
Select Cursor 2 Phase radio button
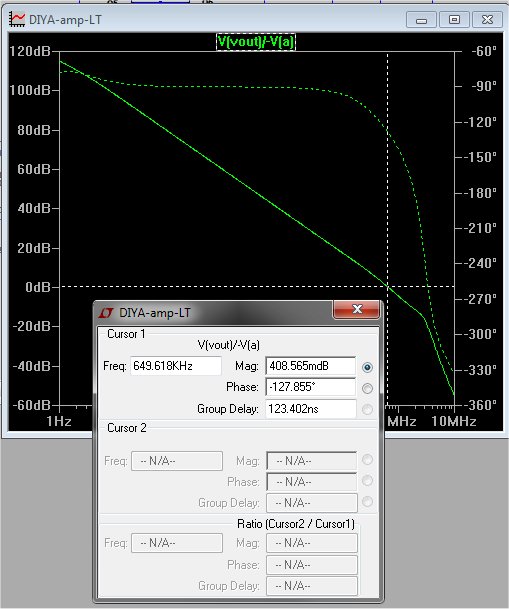(367, 481)
